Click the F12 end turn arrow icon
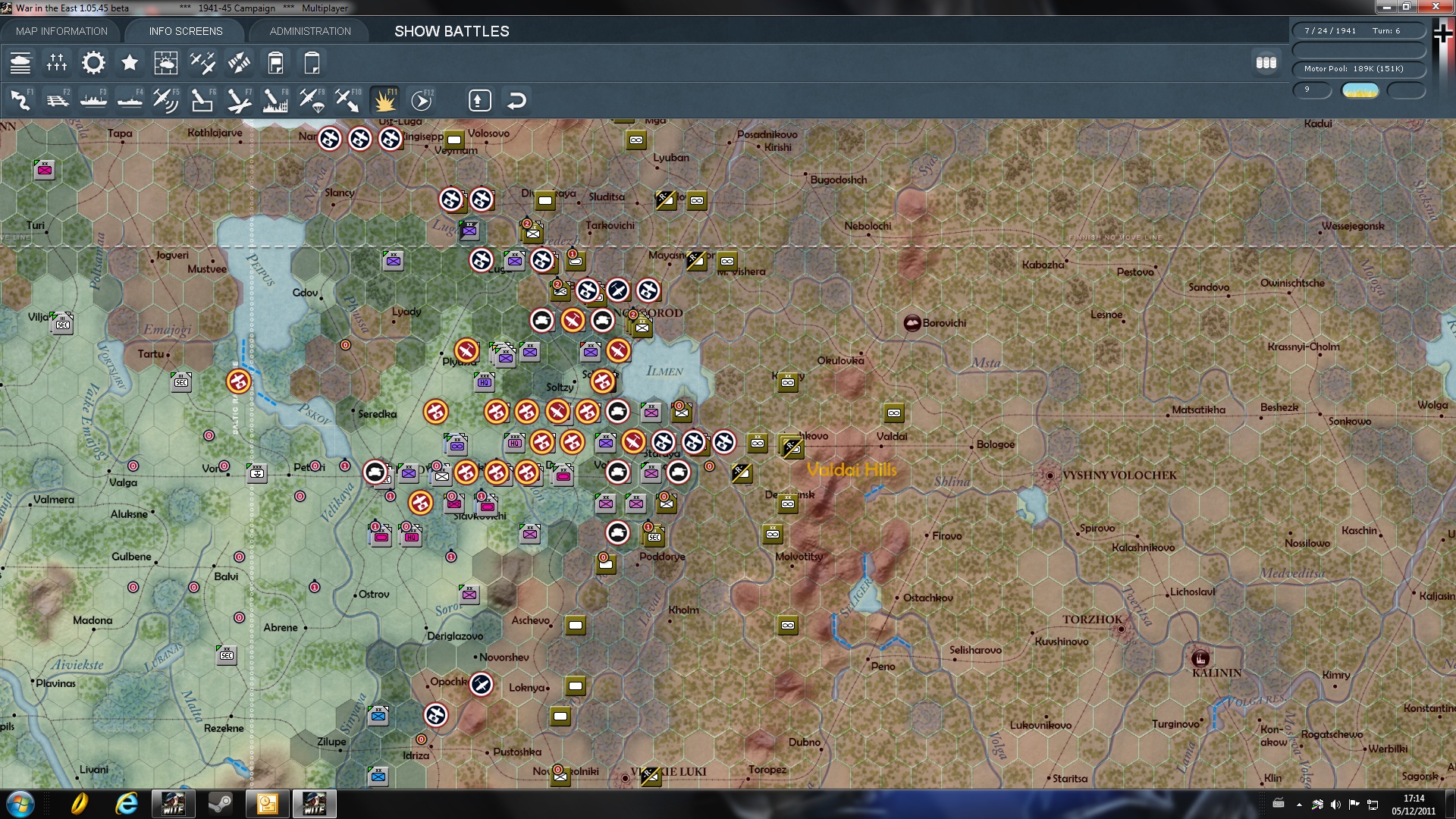The image size is (1456, 819). tap(422, 100)
